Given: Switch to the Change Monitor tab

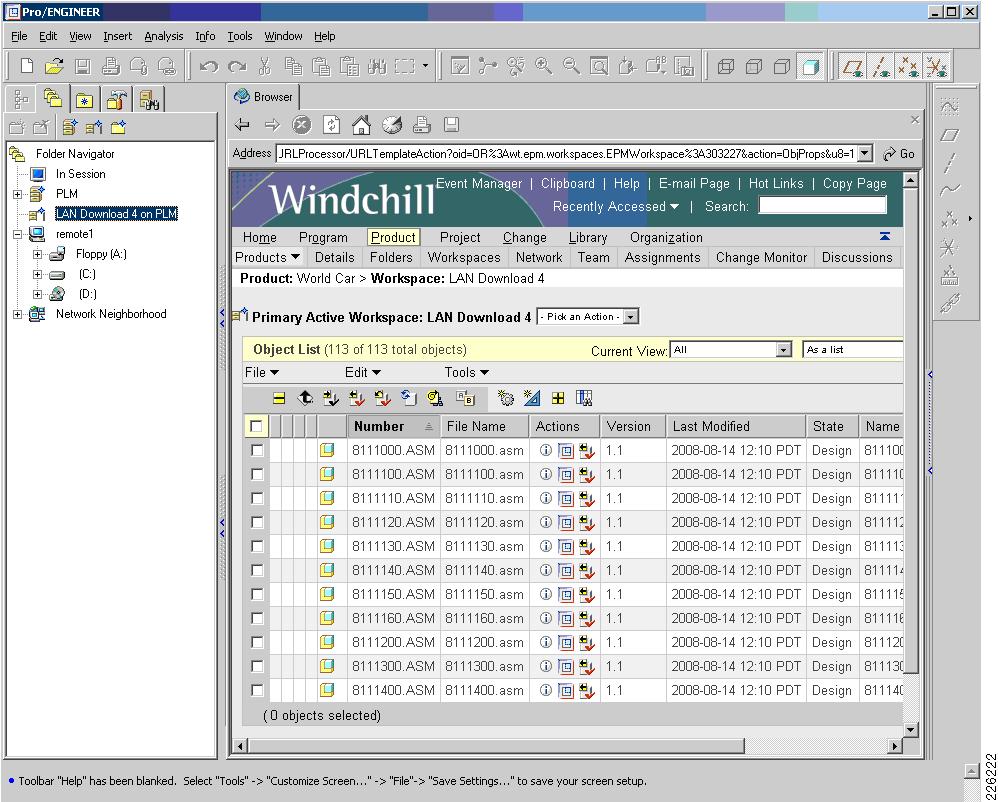Looking at the screenshot, I should (761, 258).
